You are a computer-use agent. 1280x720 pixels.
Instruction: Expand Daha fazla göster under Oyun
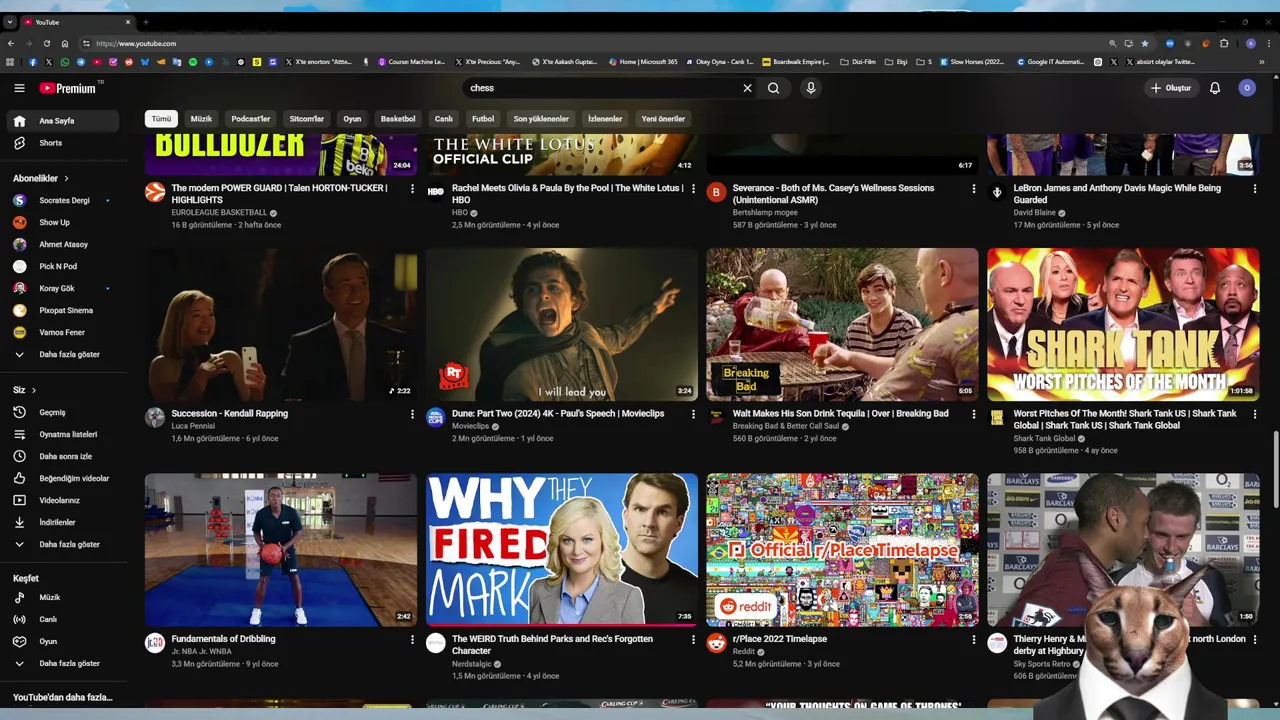click(64, 663)
